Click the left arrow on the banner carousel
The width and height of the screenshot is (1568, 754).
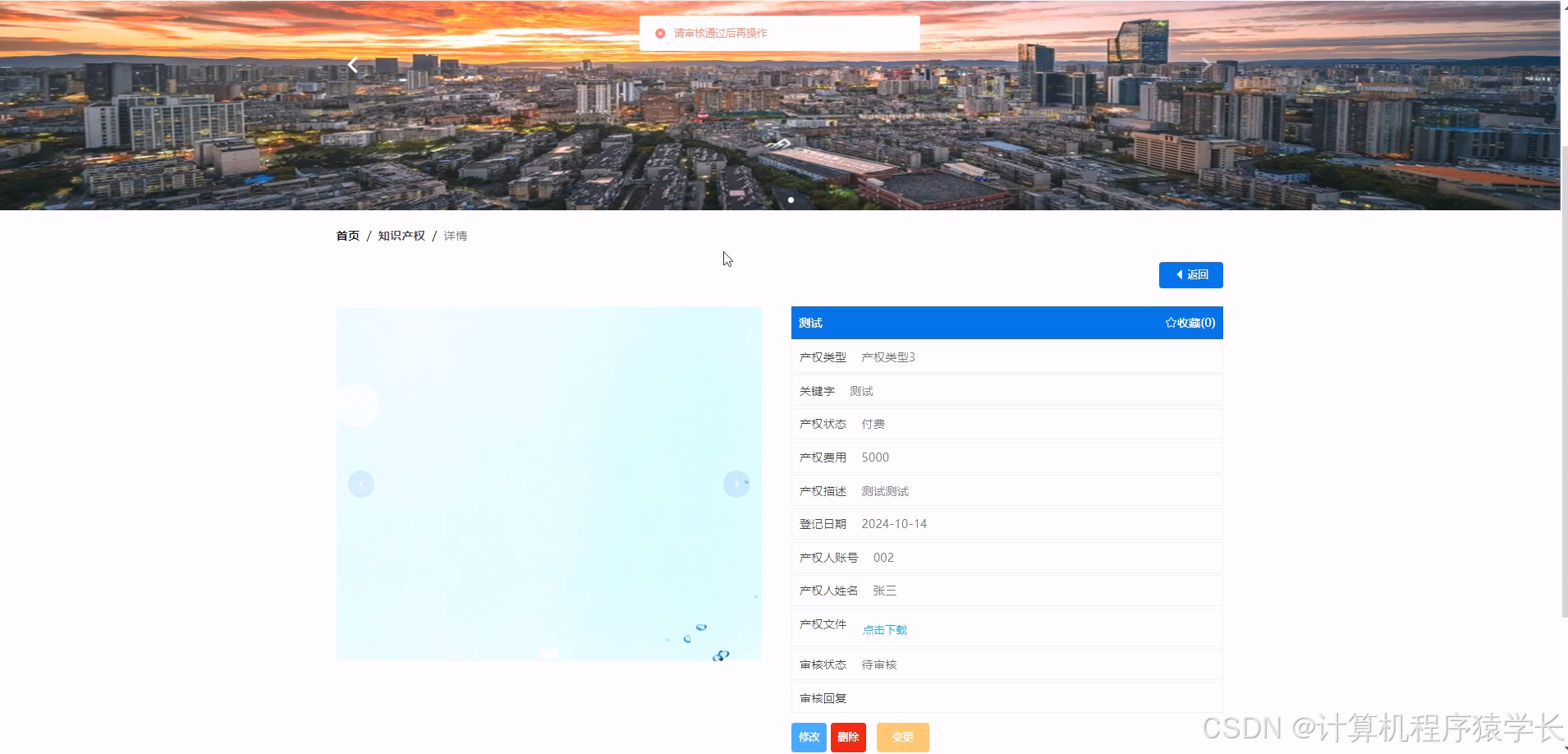tap(352, 64)
